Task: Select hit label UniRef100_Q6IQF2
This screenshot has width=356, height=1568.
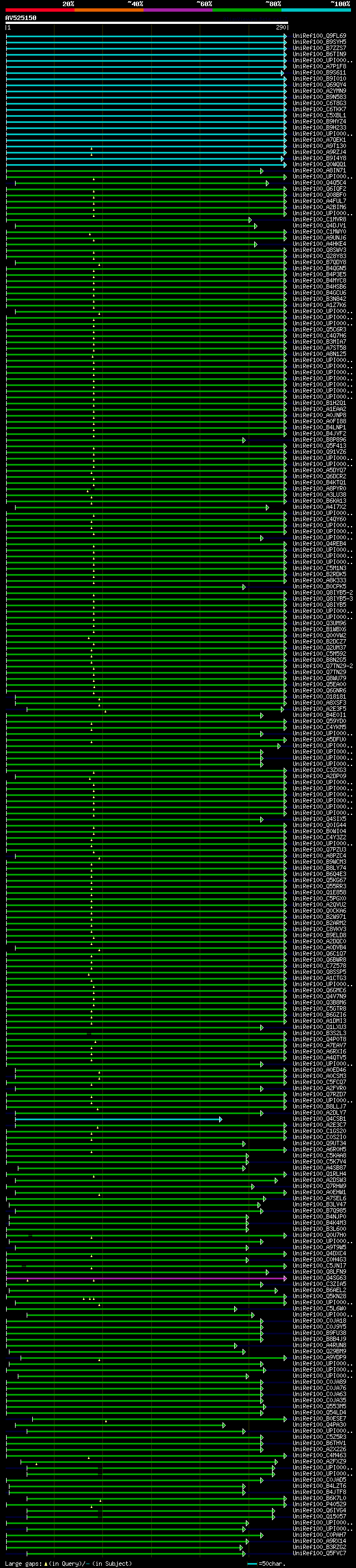Action: point(319,189)
